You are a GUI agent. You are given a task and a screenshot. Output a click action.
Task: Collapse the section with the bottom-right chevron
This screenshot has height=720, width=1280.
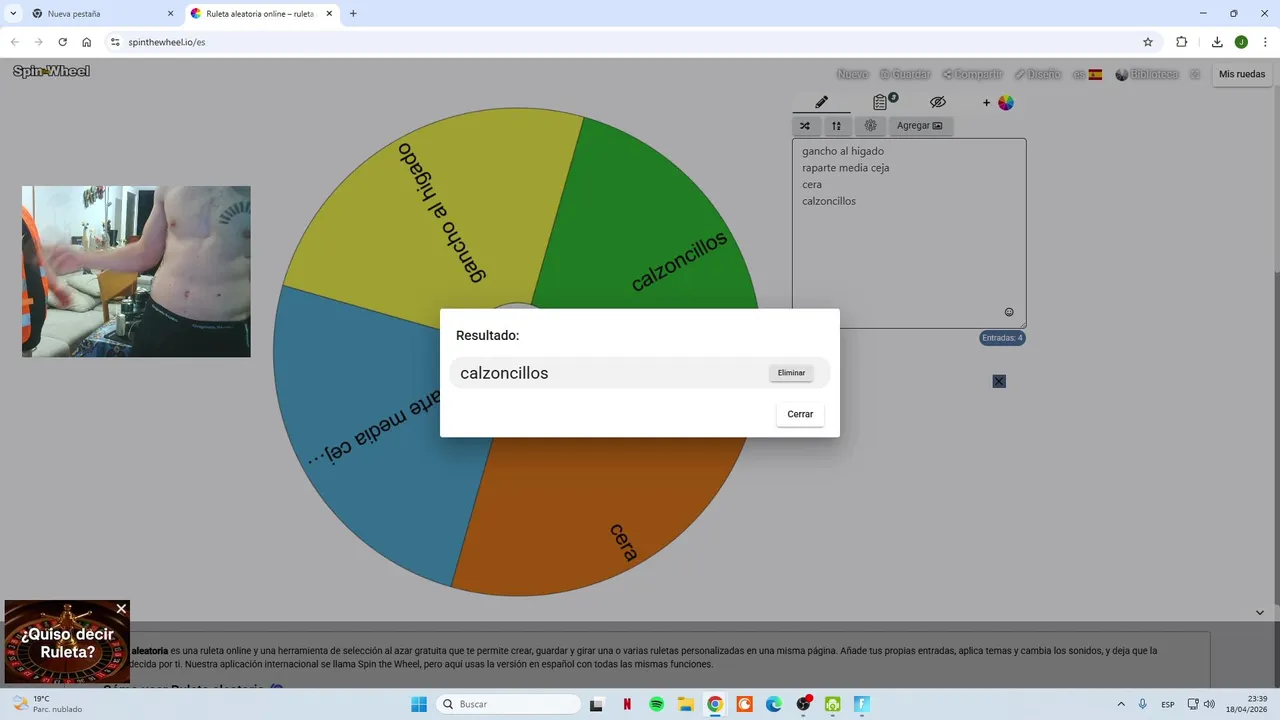tap(1260, 613)
